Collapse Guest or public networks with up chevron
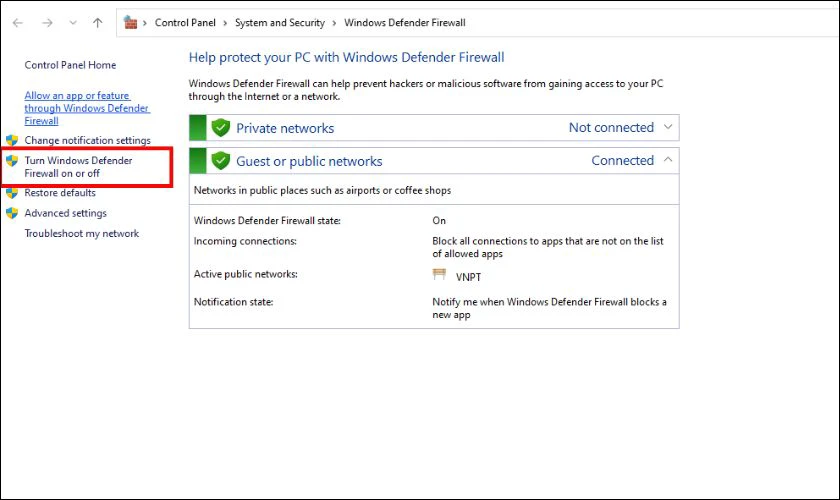This screenshot has height=500, width=840. pos(668,160)
